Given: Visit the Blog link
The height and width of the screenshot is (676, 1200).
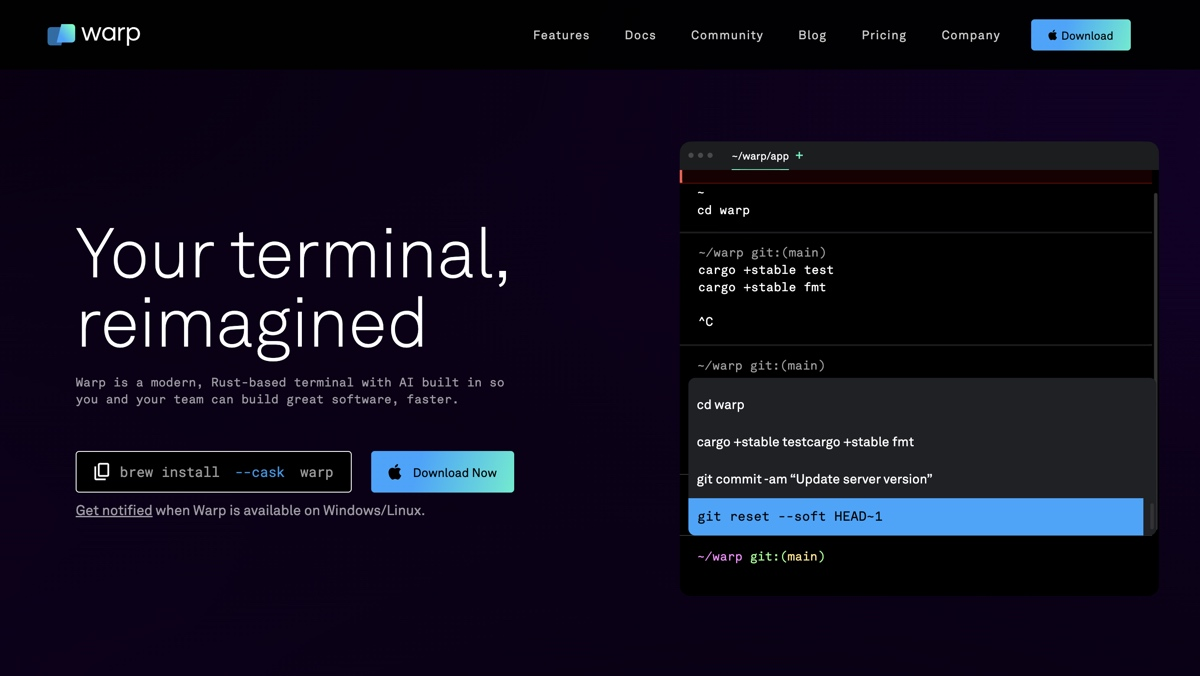Looking at the screenshot, I should pos(812,35).
